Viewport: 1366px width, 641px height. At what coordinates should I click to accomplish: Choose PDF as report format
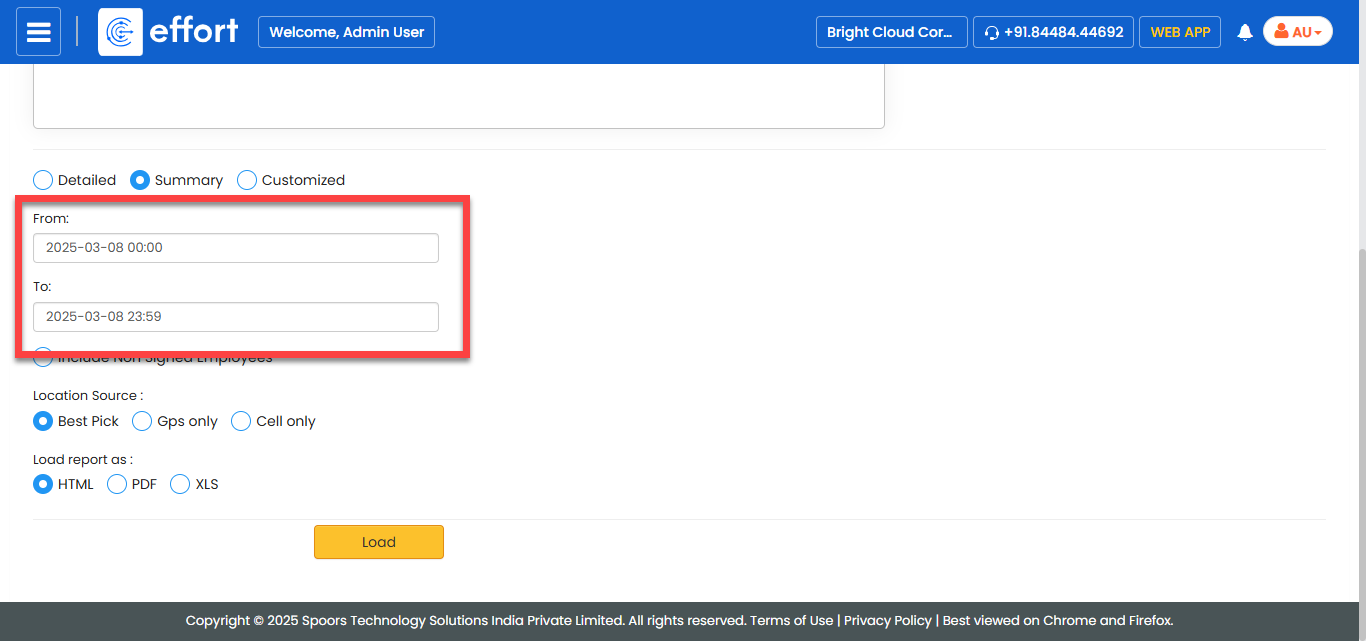117,484
